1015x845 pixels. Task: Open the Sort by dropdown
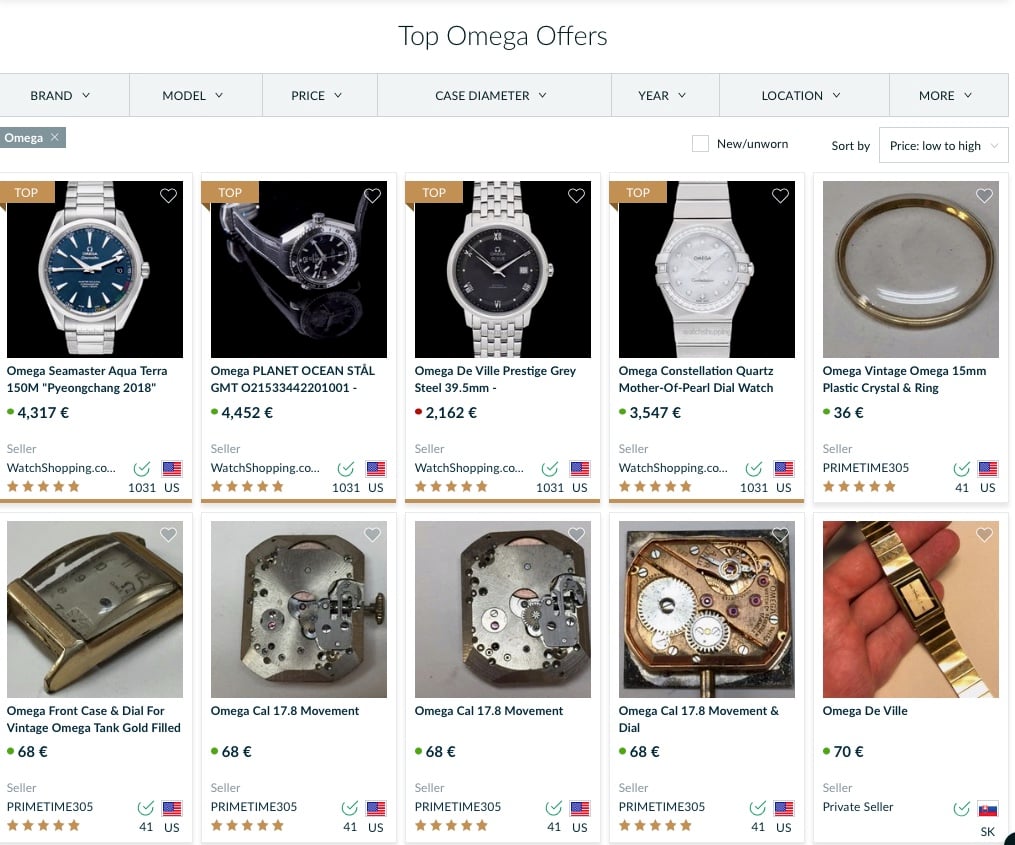942,144
